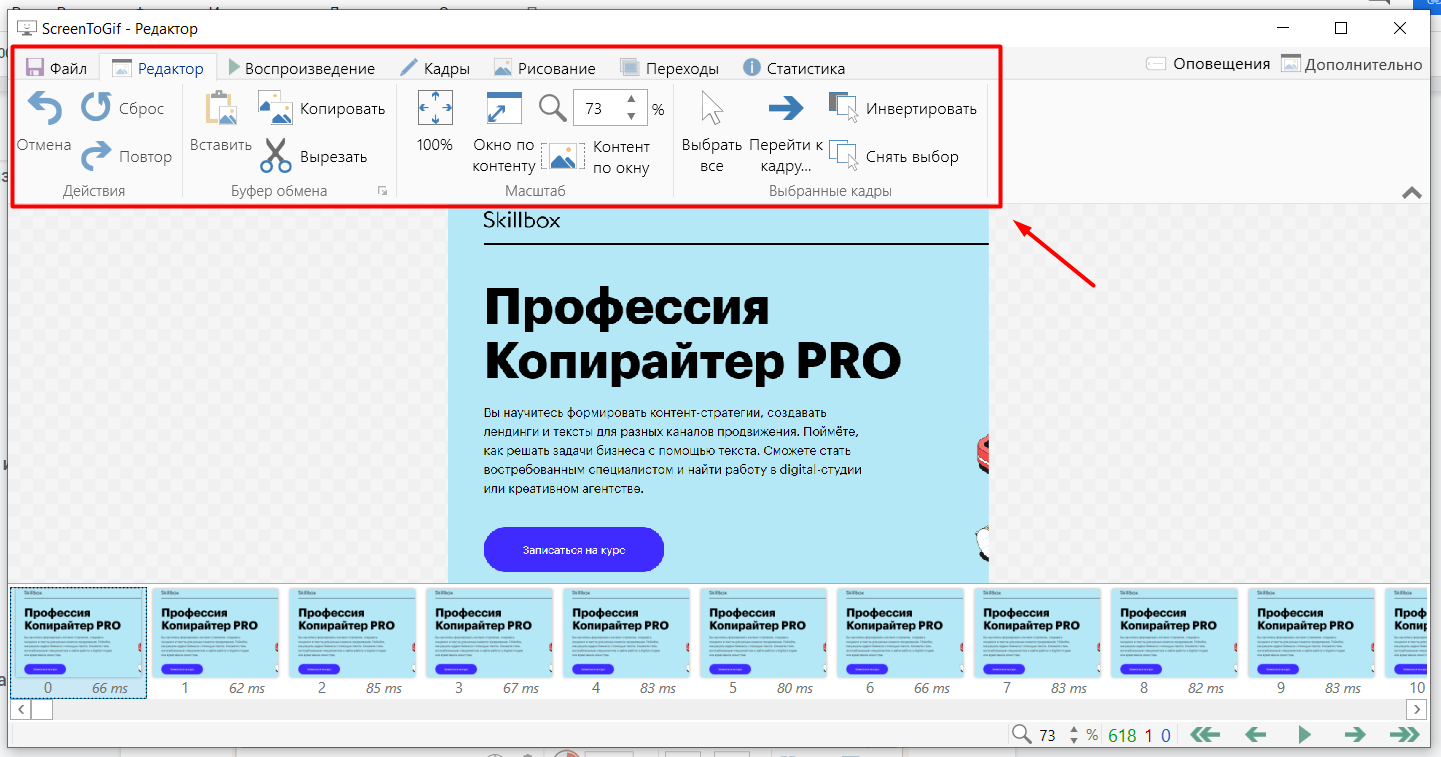Click Инвертировать selection button

pyautogui.click(x=903, y=108)
